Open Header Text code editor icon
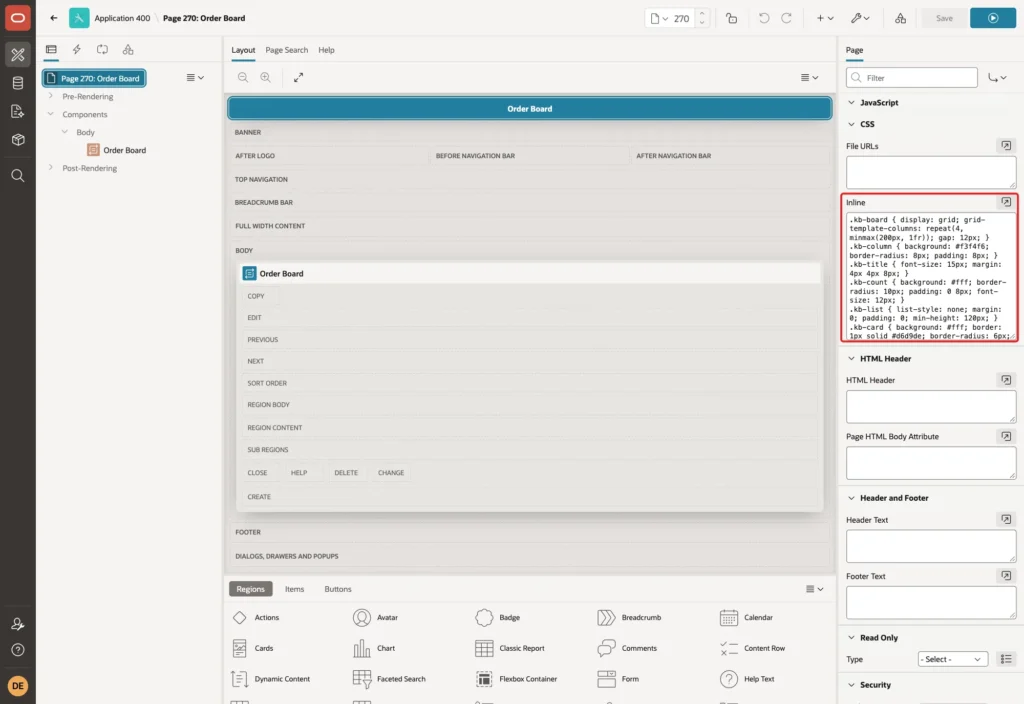The width and height of the screenshot is (1024, 704). [1006, 519]
